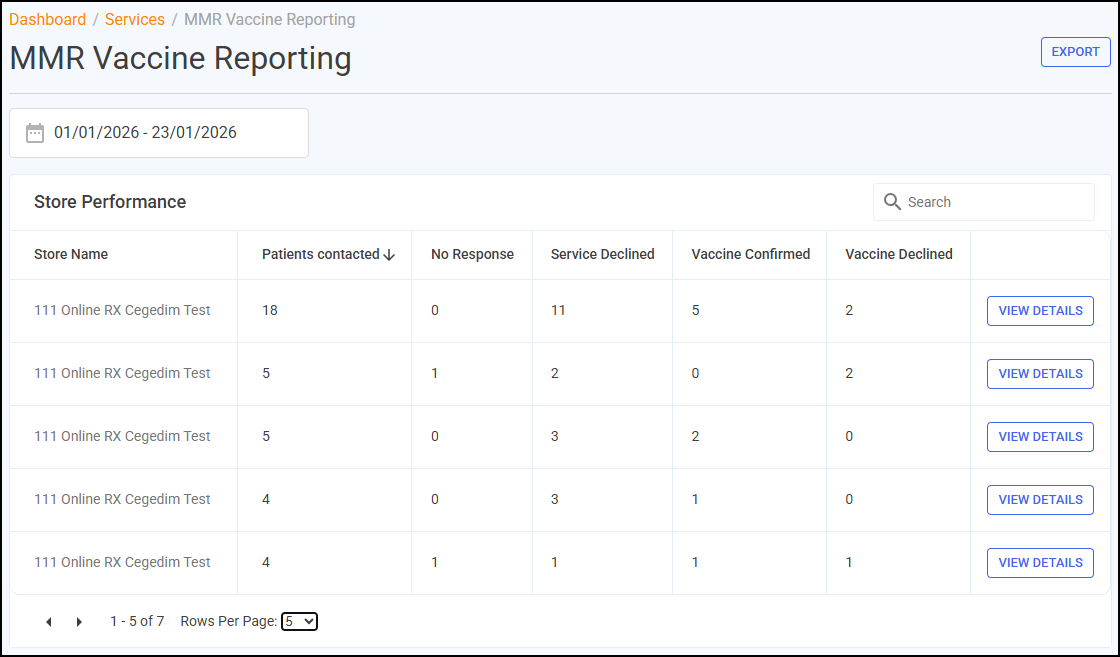Image resolution: width=1120 pixels, height=657 pixels.
Task: Go to previous page arrow
Action: click(49, 622)
